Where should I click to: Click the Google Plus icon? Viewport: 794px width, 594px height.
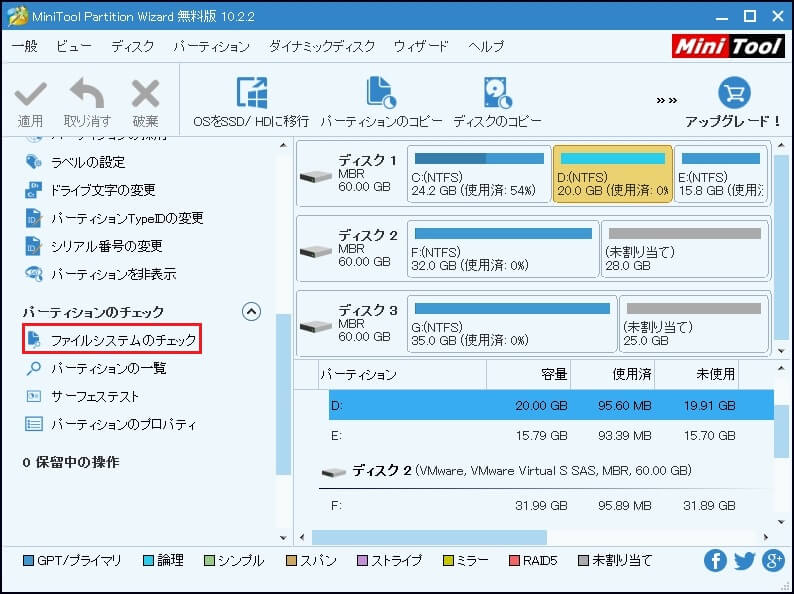[x=773, y=561]
